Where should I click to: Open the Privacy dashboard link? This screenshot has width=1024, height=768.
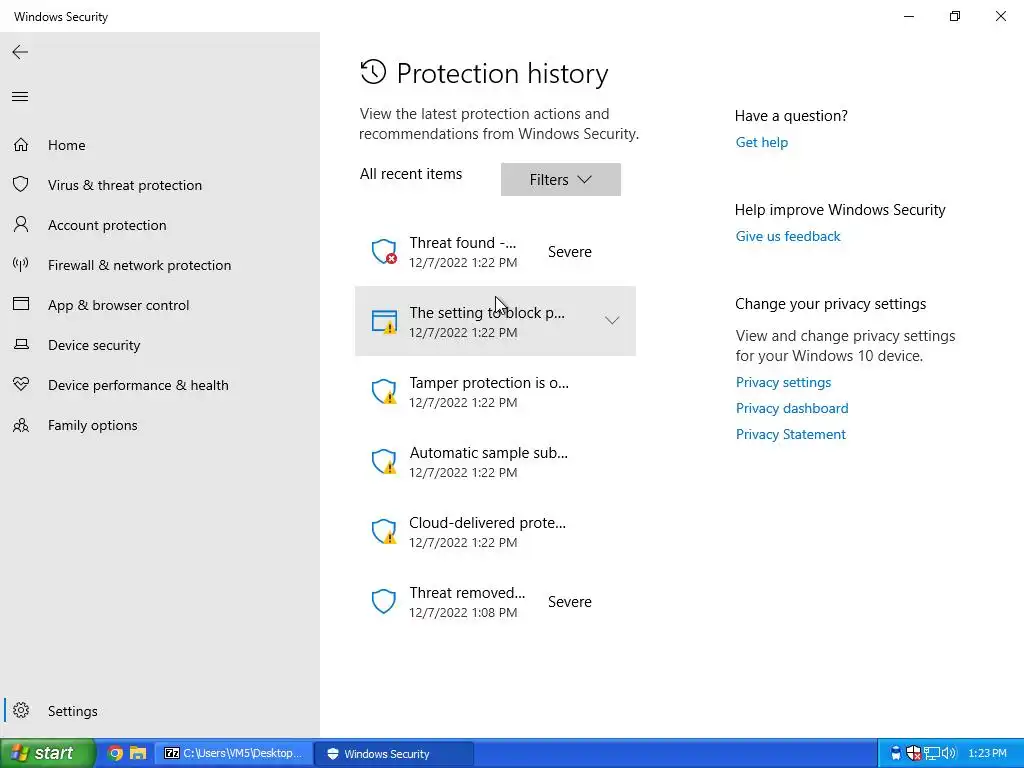pos(792,408)
